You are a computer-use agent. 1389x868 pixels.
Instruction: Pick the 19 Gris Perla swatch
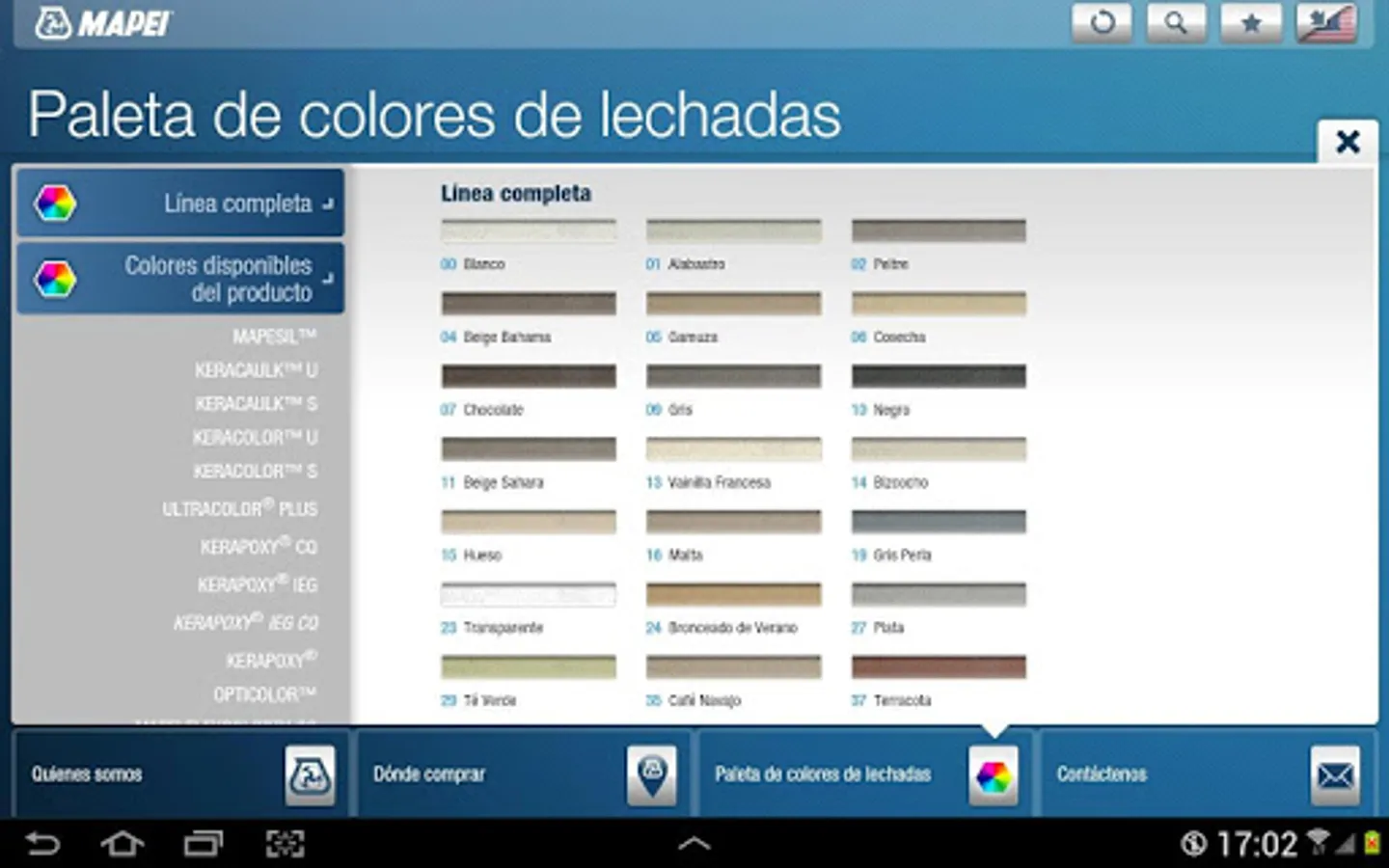click(939, 522)
